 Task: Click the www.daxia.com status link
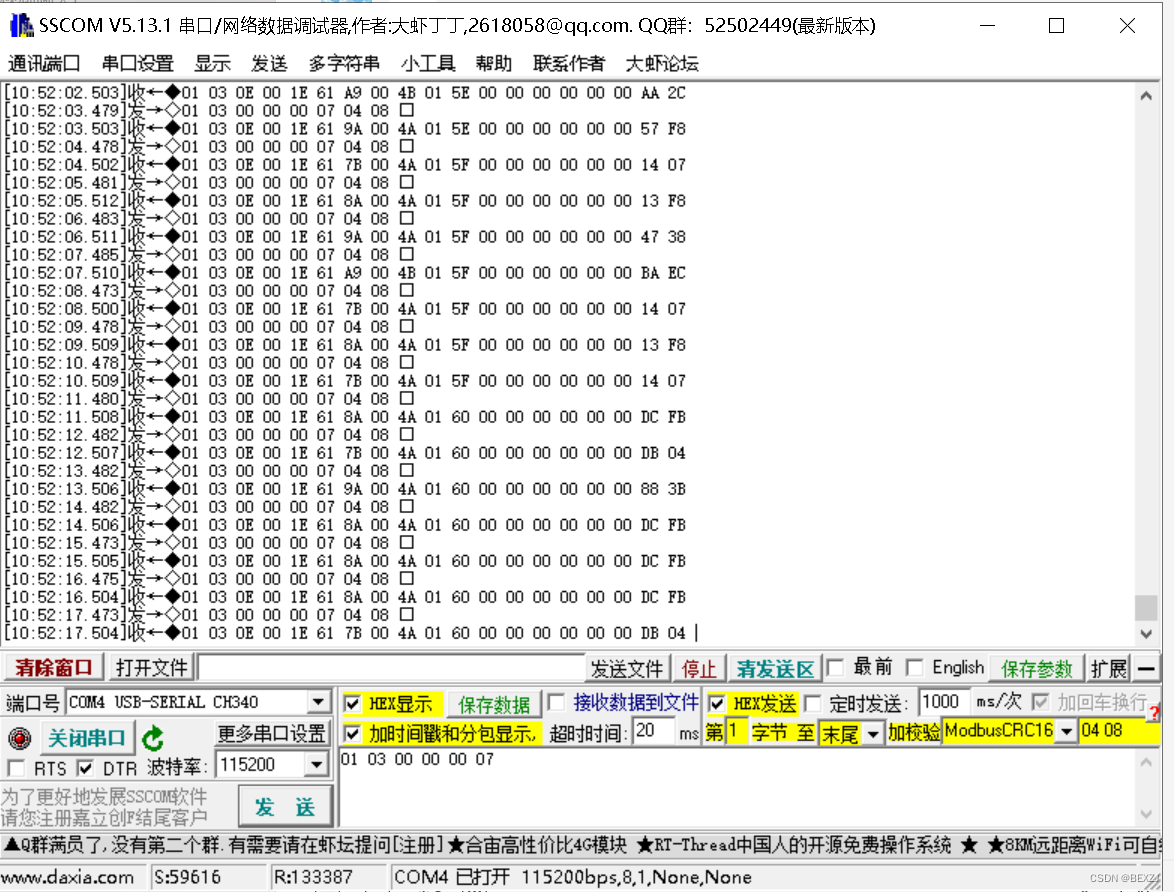[67, 877]
